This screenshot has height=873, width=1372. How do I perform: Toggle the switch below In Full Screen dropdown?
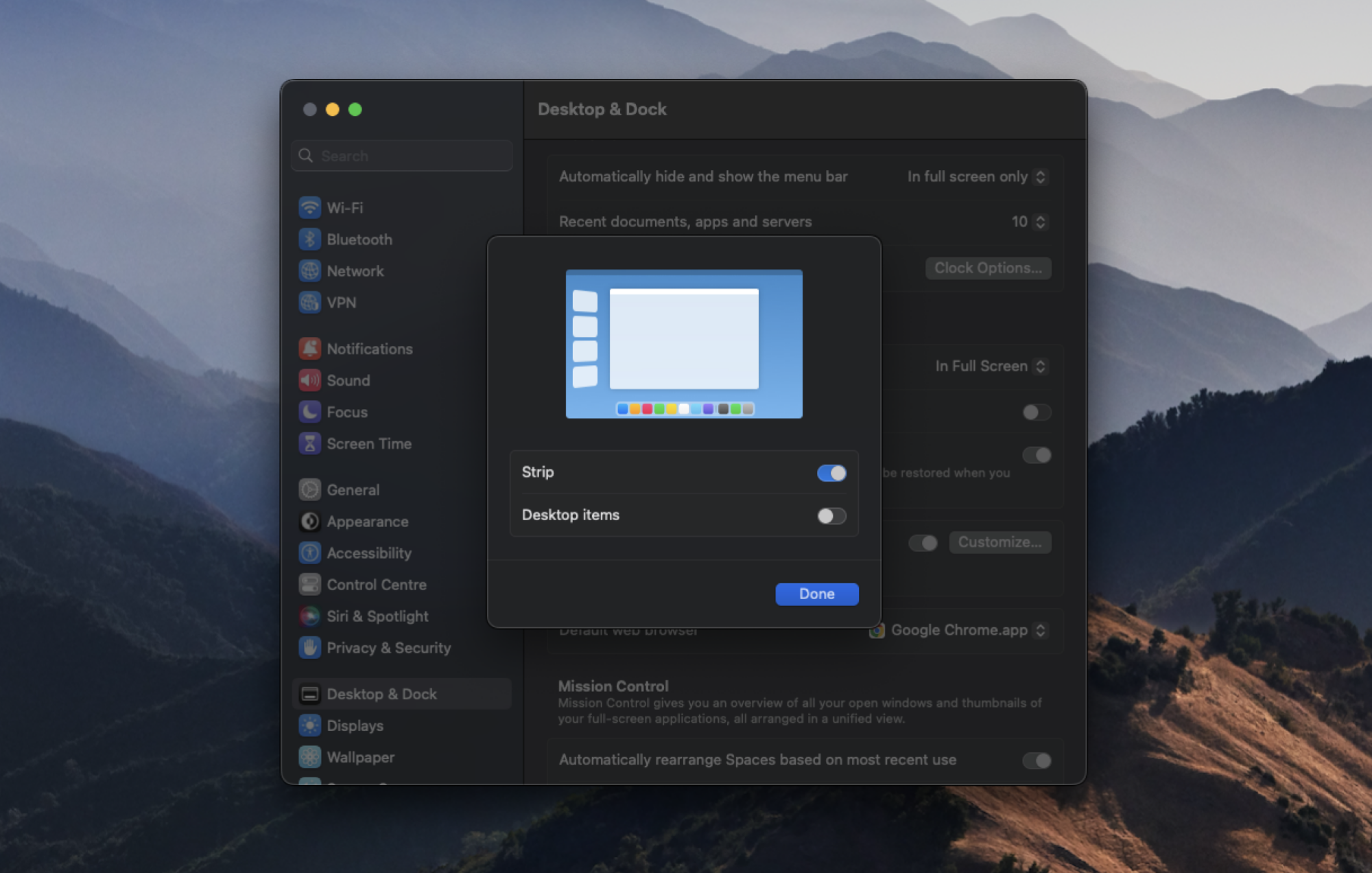click(x=1037, y=412)
